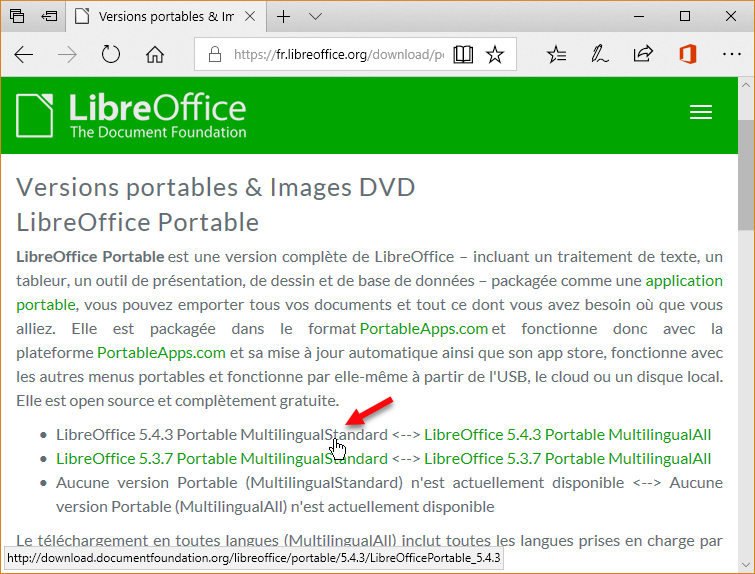This screenshot has width=755, height=574.
Task: Add web notes with pen icon
Action: coord(599,54)
